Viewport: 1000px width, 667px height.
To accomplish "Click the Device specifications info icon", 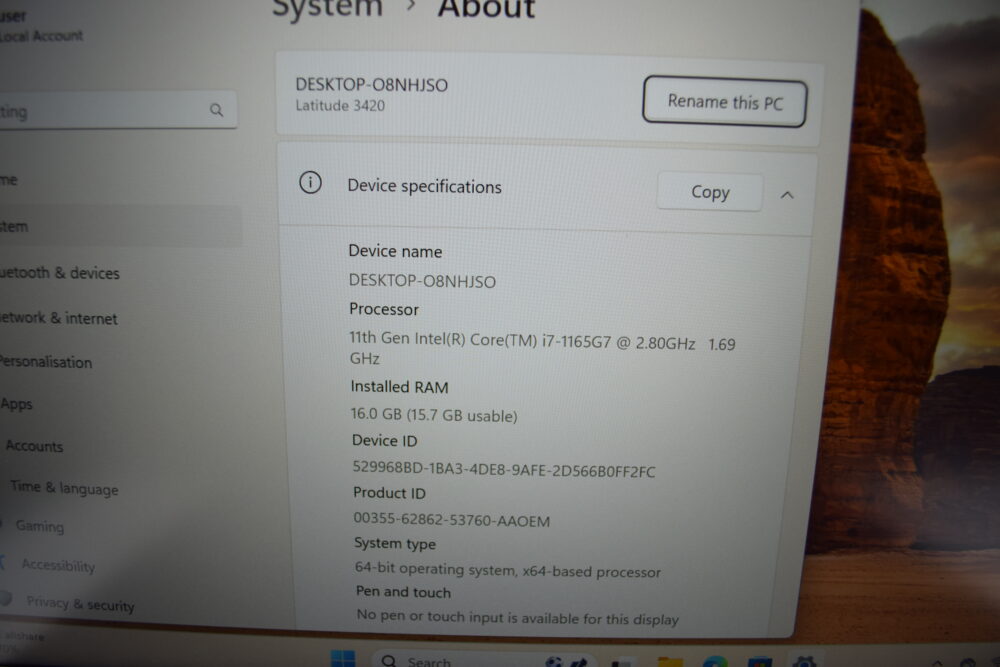I will [311, 183].
